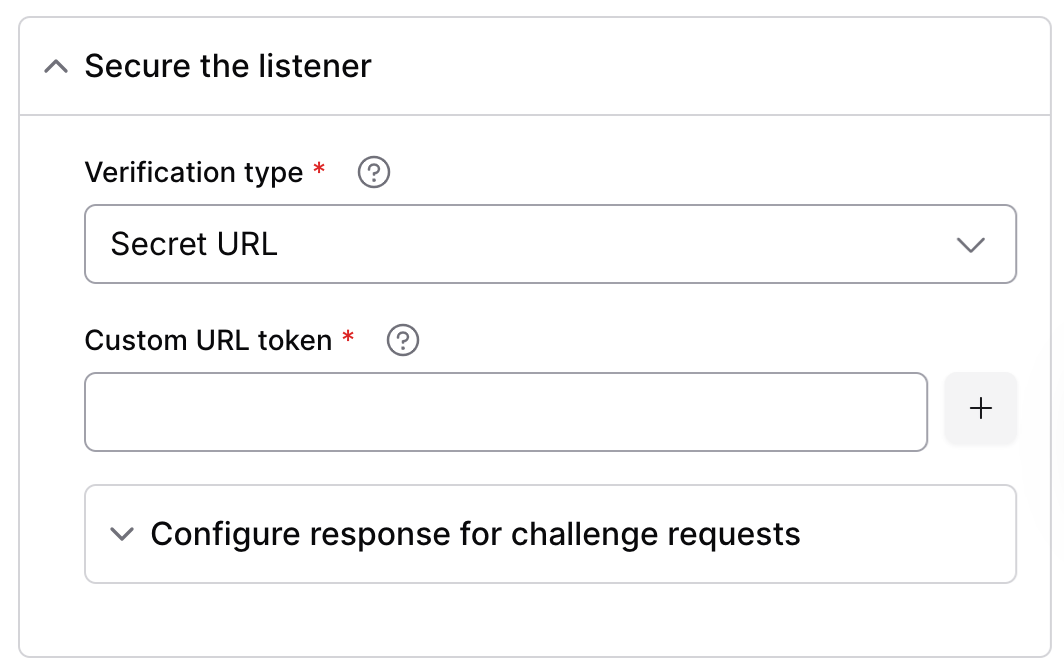This screenshot has width=1064, height=672.
Task: Click empty area inside Configure response panel
Action: tap(909, 534)
